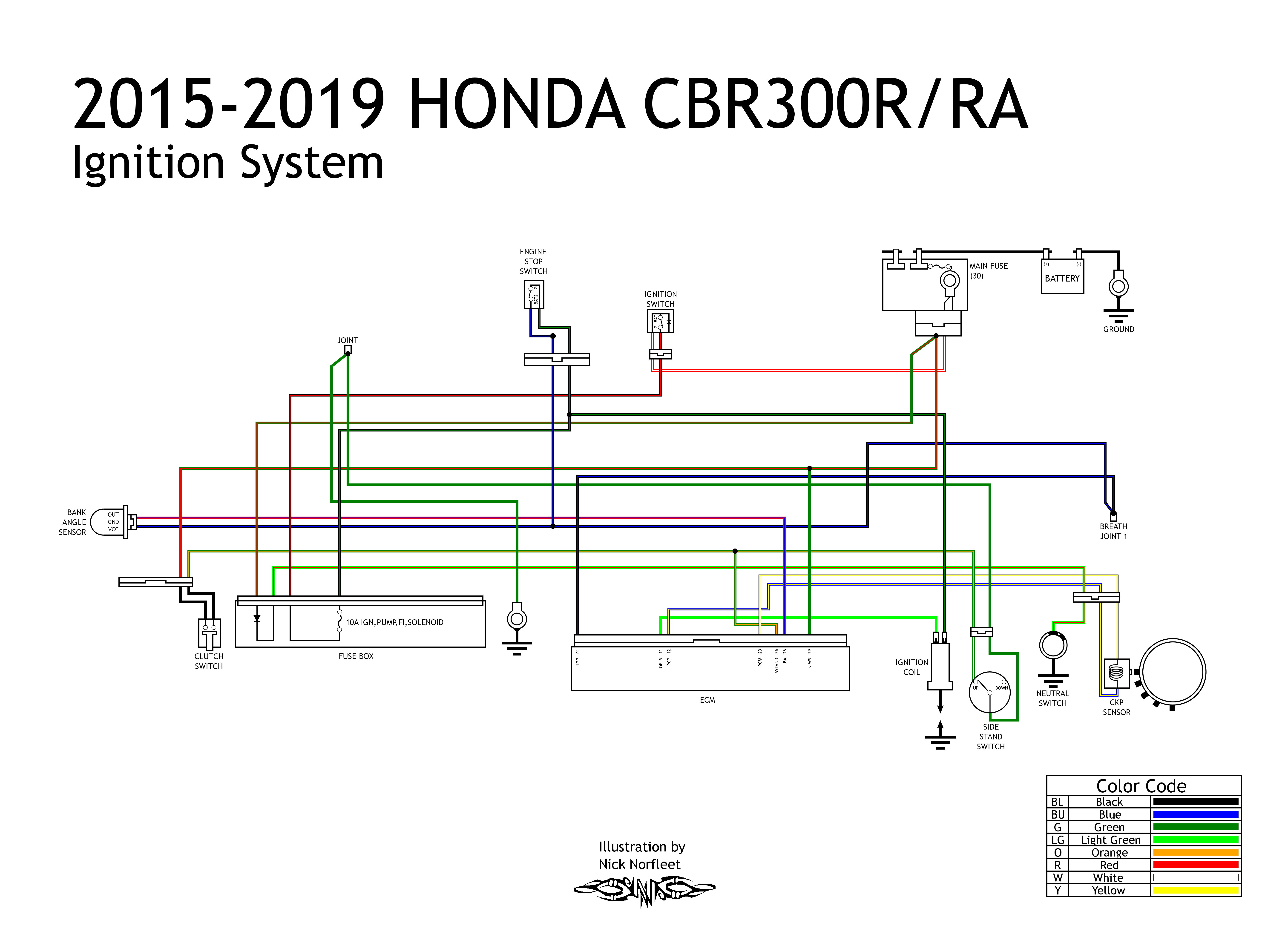Click the 'Illustration by Nick Norfleet' credit

641,855
